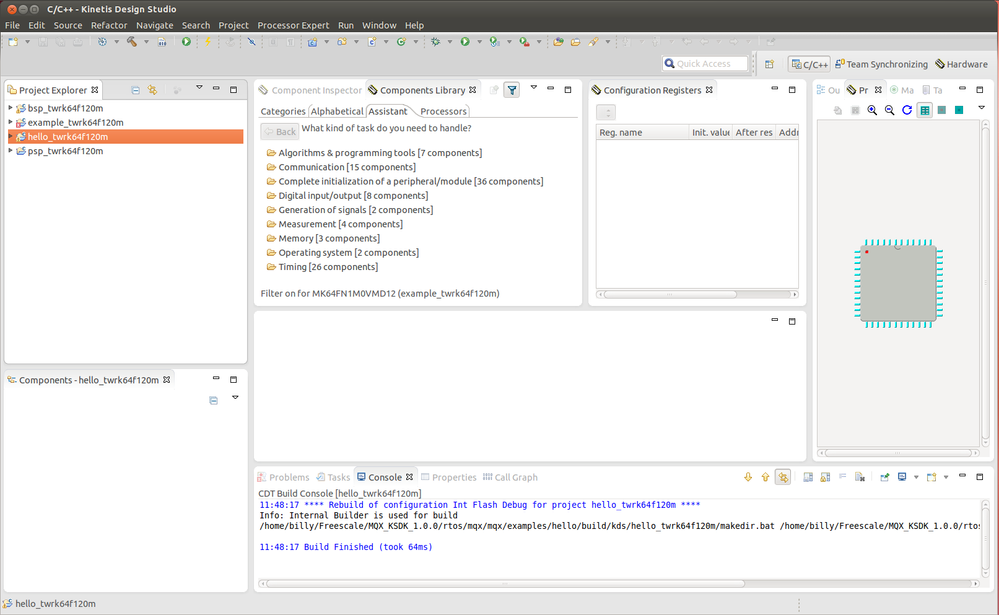Open the Project Explorer view menu arrow
The height and width of the screenshot is (615, 999).
[x=199, y=88]
